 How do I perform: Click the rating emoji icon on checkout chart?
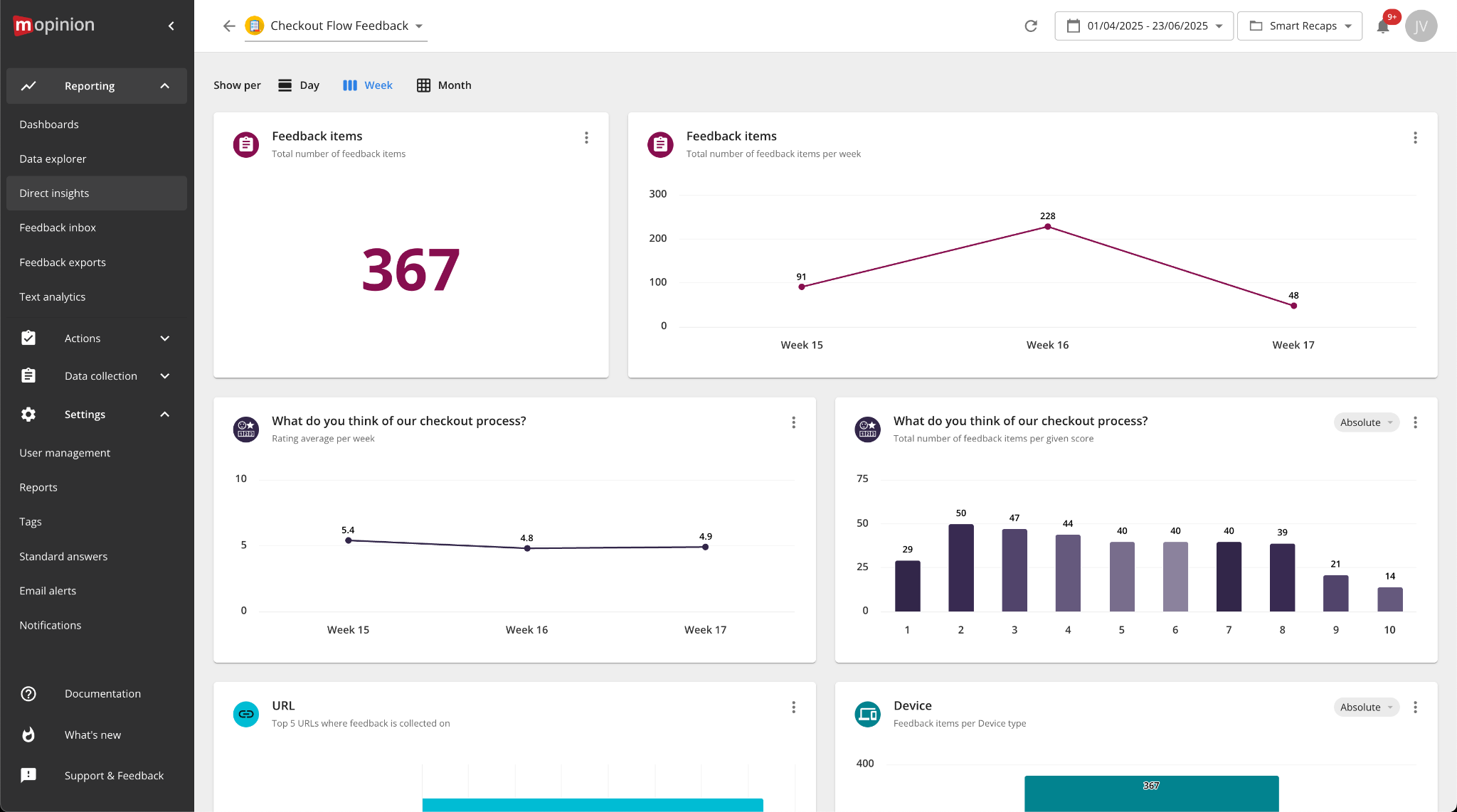[245, 429]
